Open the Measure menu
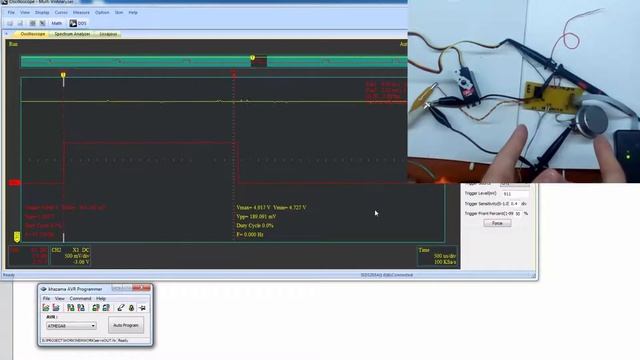 [x=81, y=13]
